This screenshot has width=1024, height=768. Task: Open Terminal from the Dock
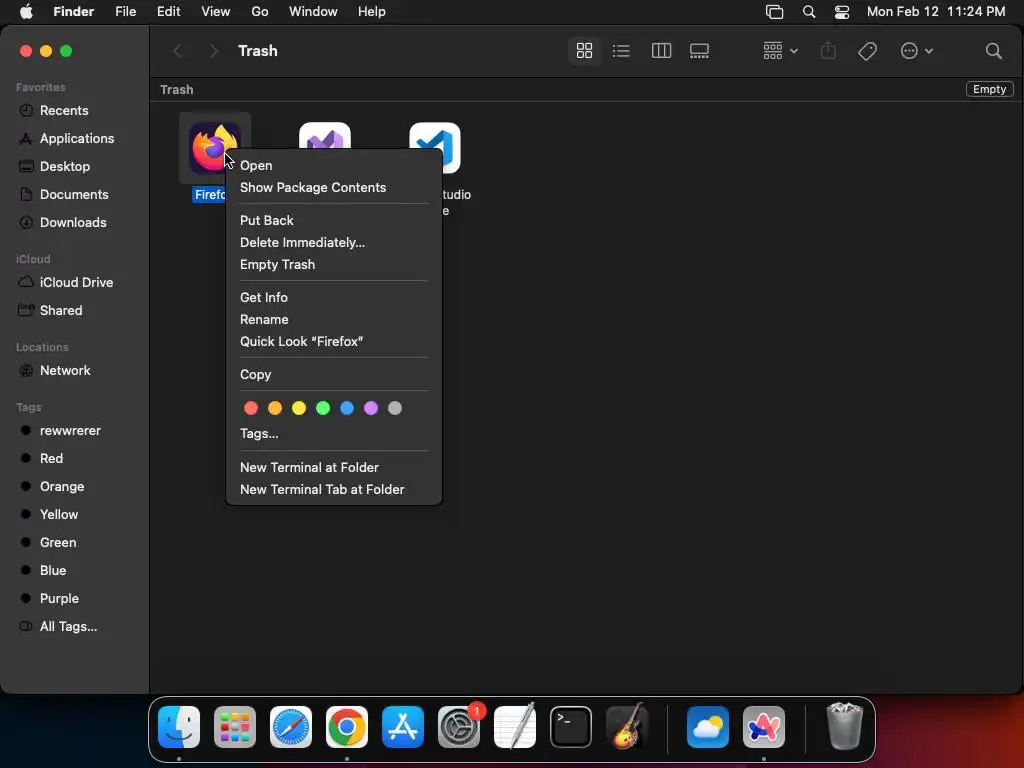pos(571,727)
